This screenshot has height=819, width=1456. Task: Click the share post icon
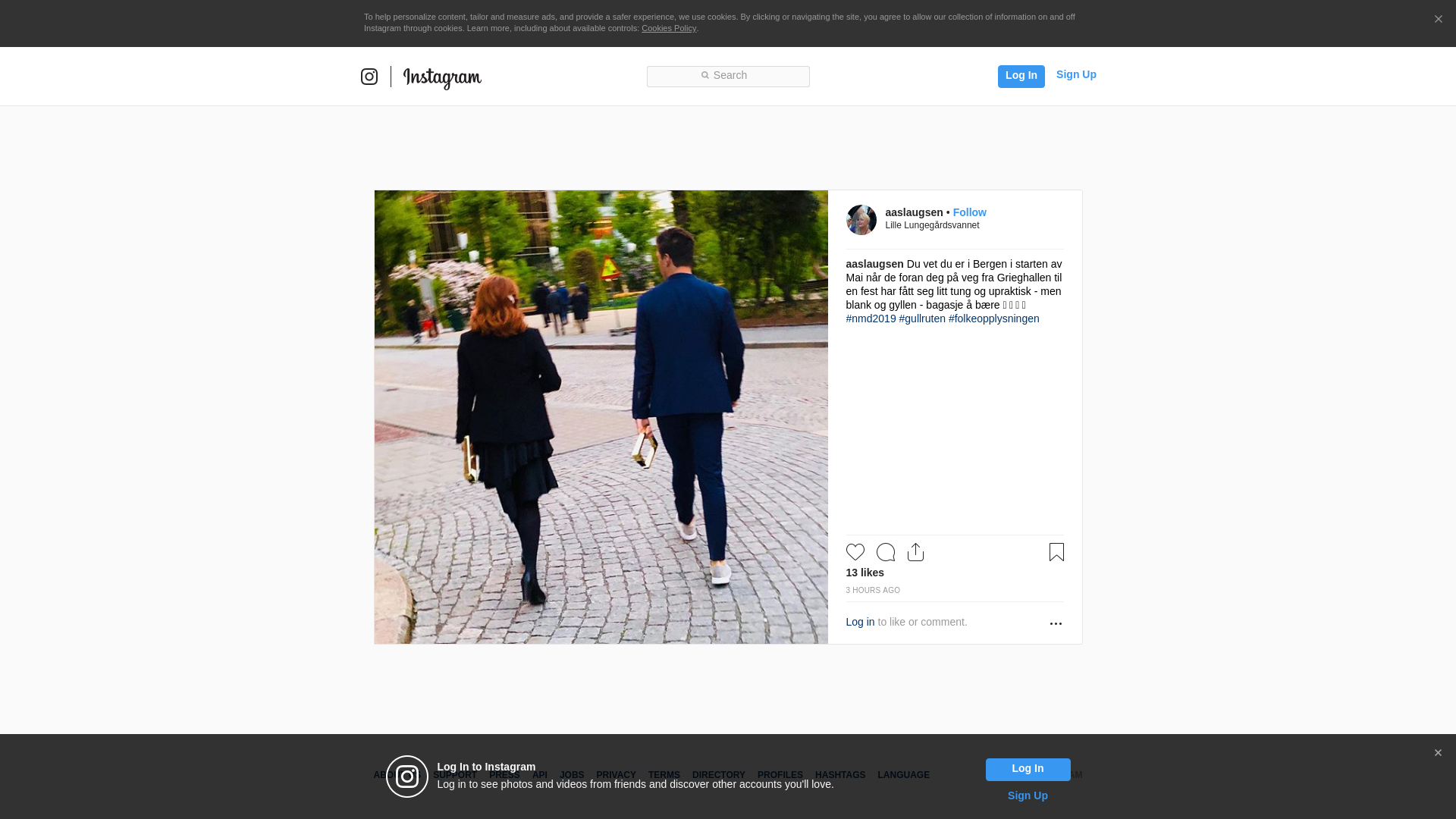point(915,552)
